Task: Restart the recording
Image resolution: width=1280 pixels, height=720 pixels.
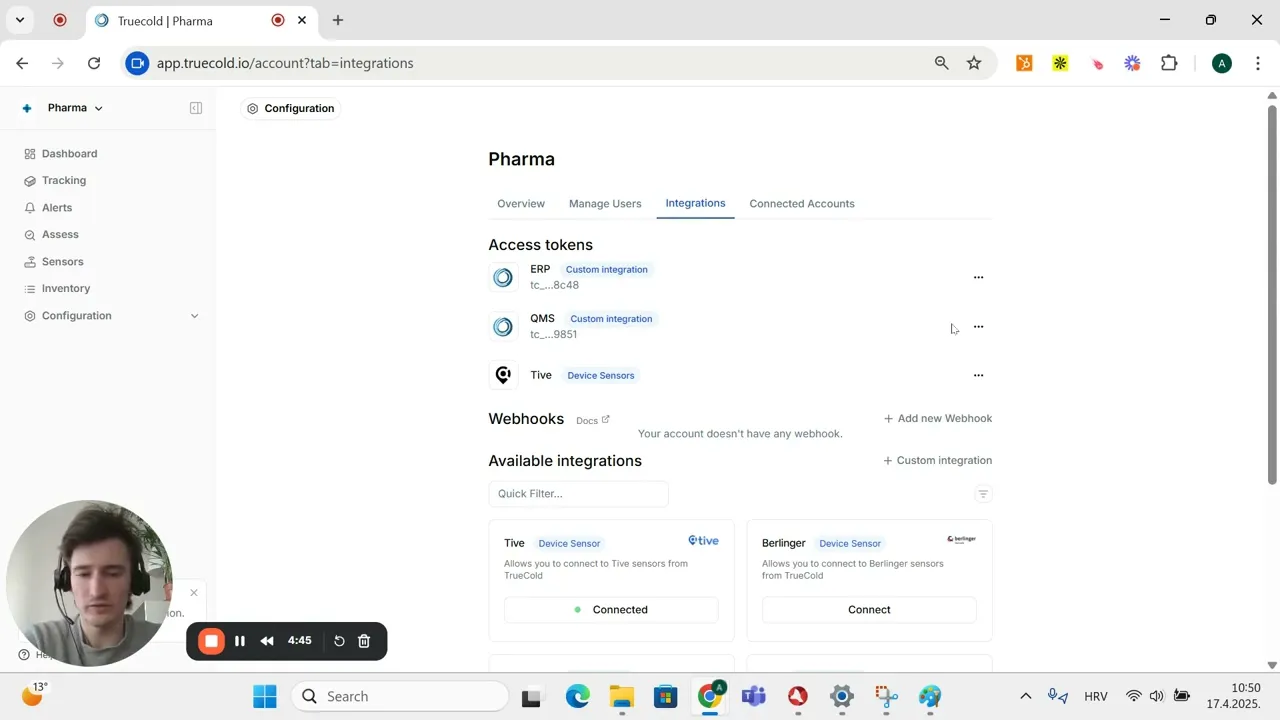Action: [339, 641]
